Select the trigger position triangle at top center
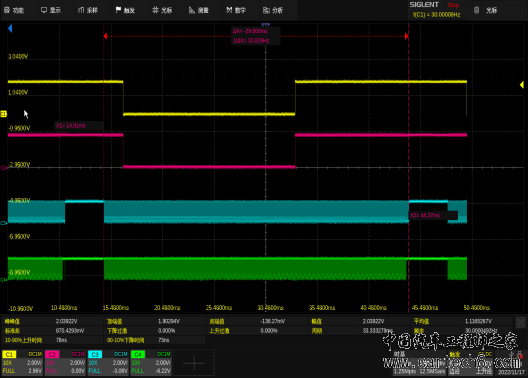 click(x=266, y=25)
